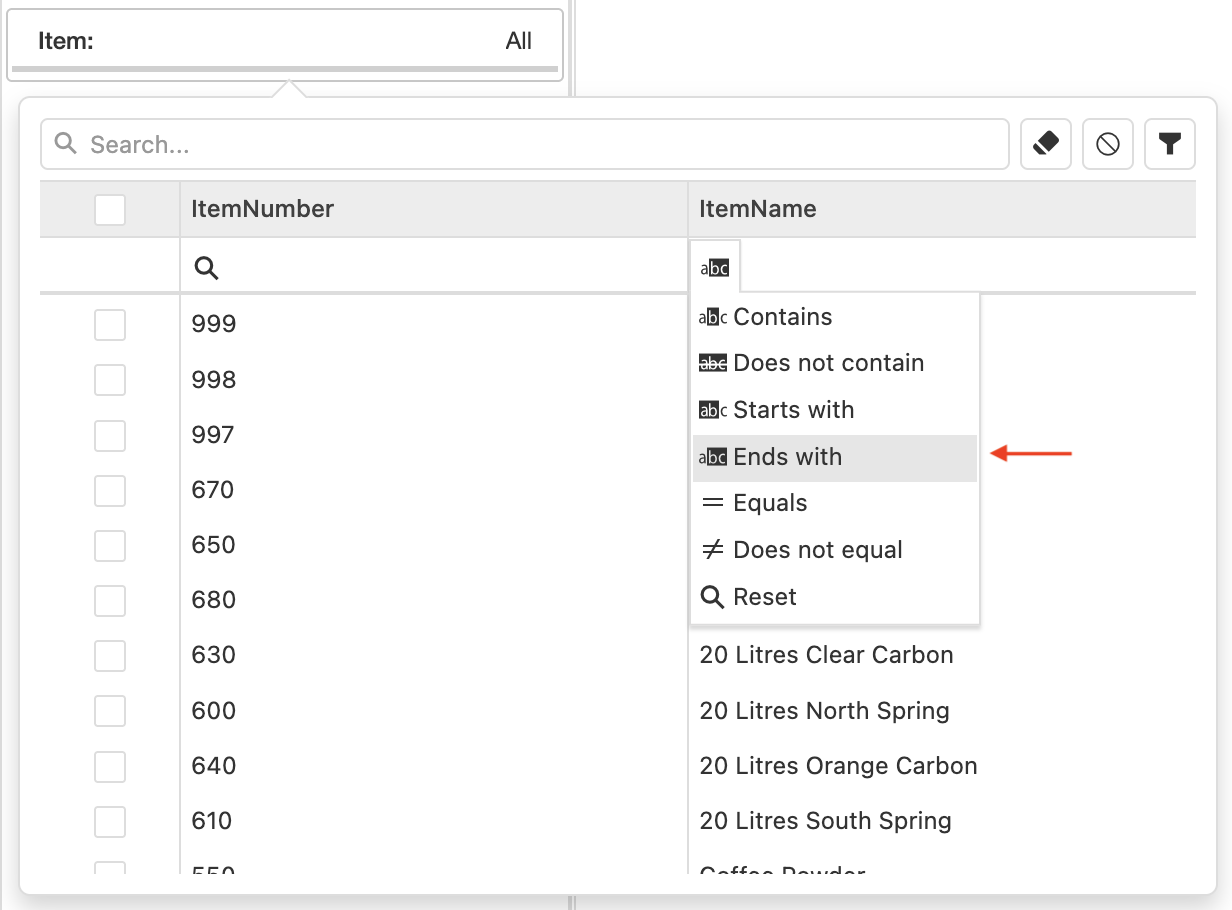1232x910 pixels.
Task: Click item number 670
Action: pyautogui.click(x=213, y=490)
